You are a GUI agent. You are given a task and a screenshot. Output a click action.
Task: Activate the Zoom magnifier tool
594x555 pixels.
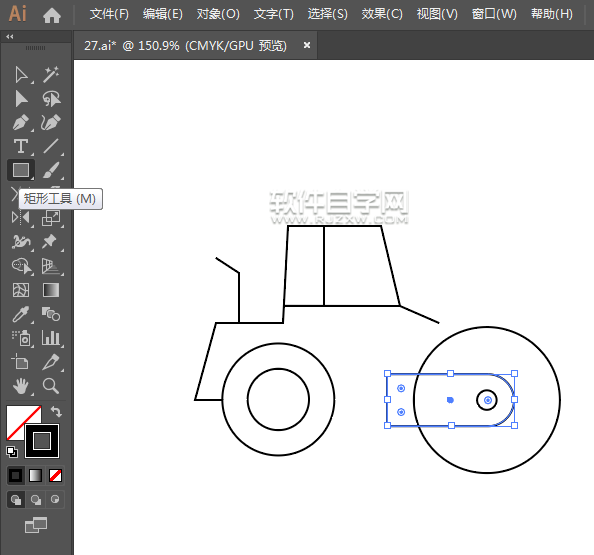coord(51,386)
